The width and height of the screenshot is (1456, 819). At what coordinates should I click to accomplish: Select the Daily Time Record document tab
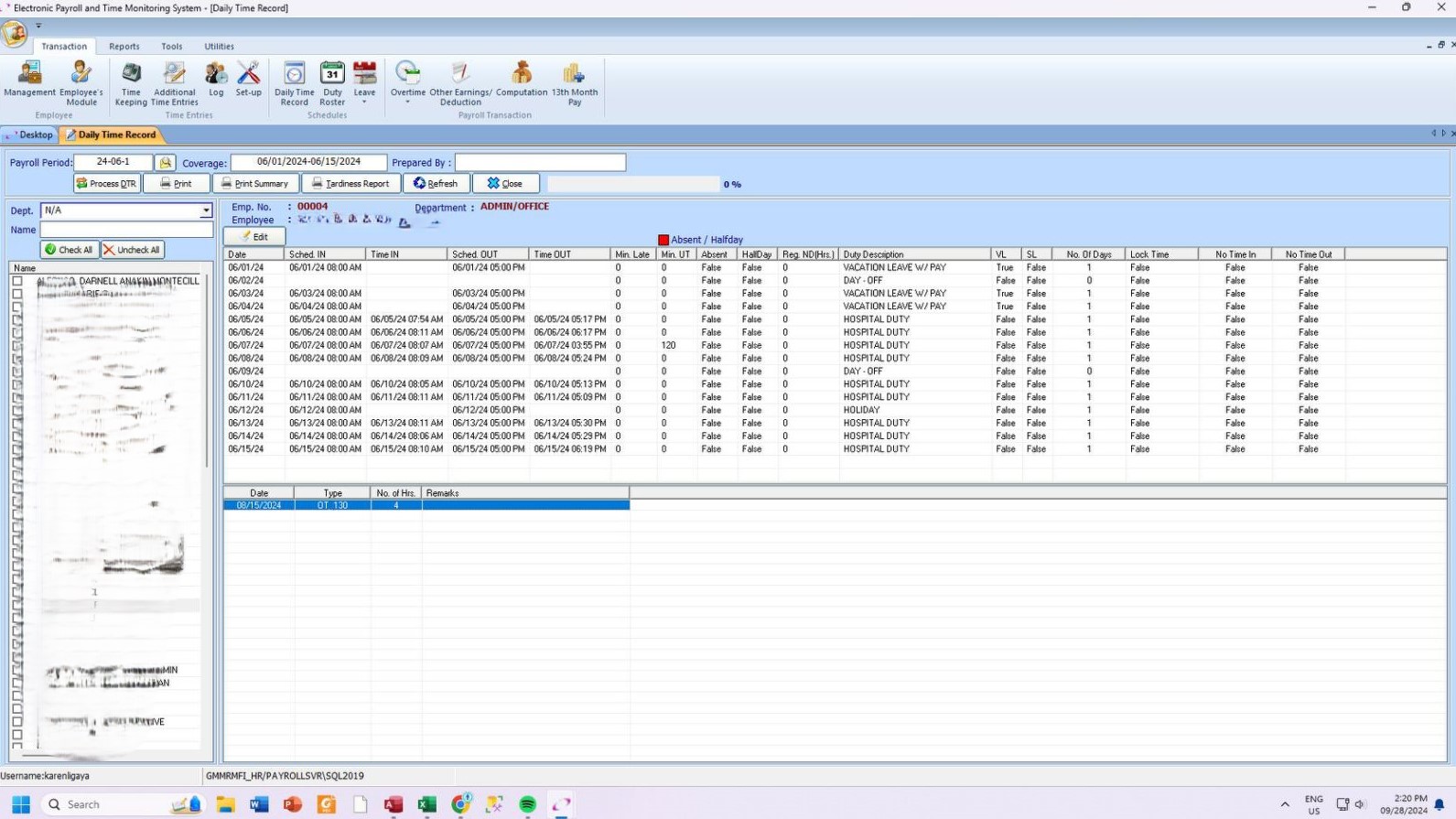click(111, 135)
